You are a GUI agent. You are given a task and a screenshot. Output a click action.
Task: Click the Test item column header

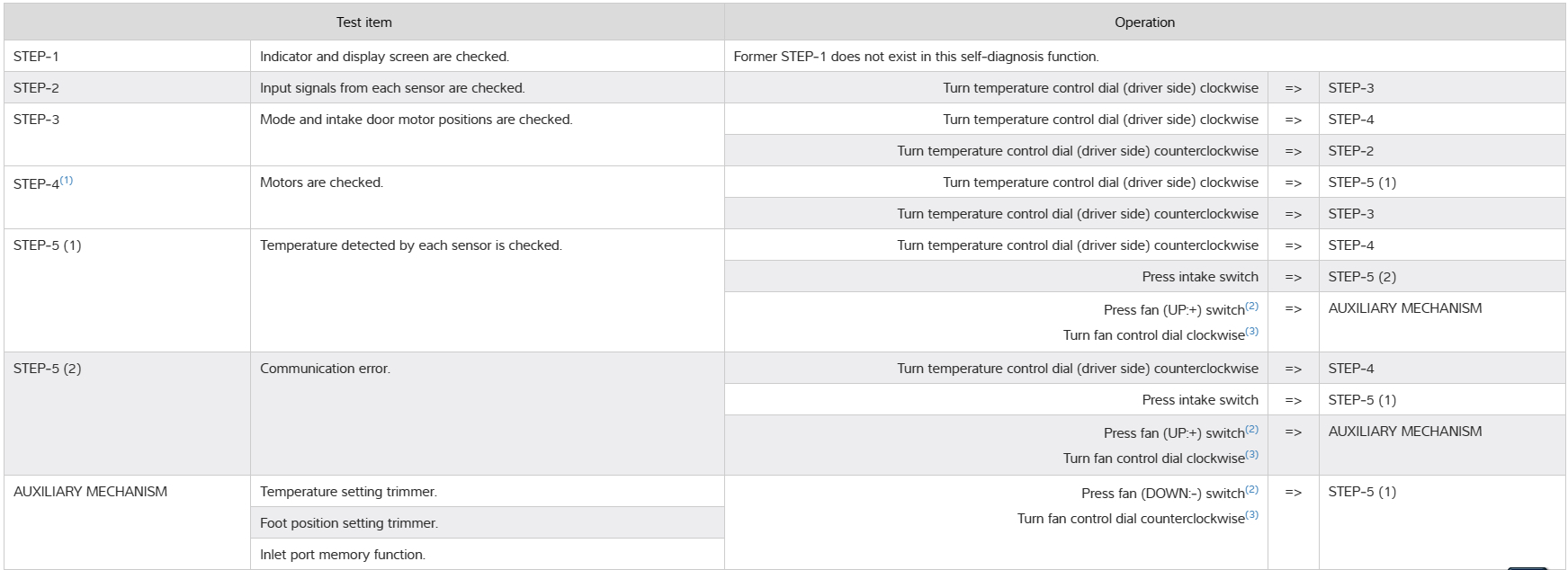click(364, 22)
